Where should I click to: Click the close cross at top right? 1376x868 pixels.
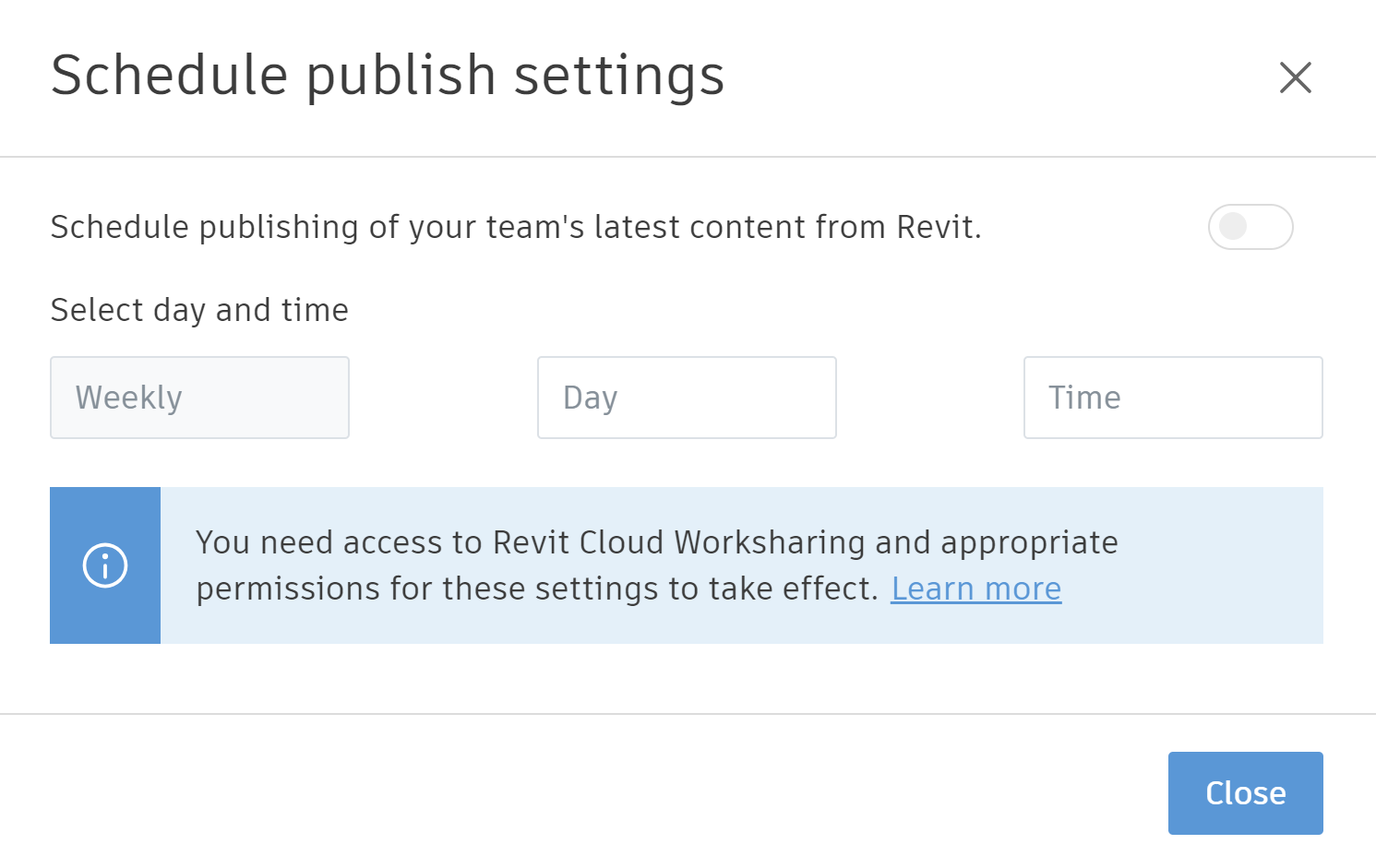point(1296,78)
